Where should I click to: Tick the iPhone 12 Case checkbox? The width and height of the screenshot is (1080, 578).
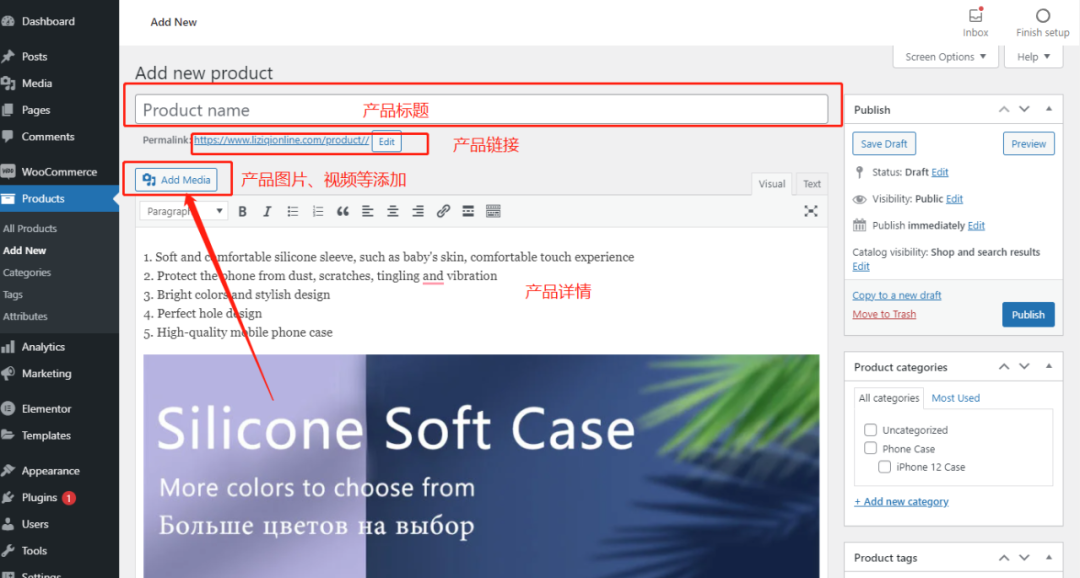tap(884, 467)
